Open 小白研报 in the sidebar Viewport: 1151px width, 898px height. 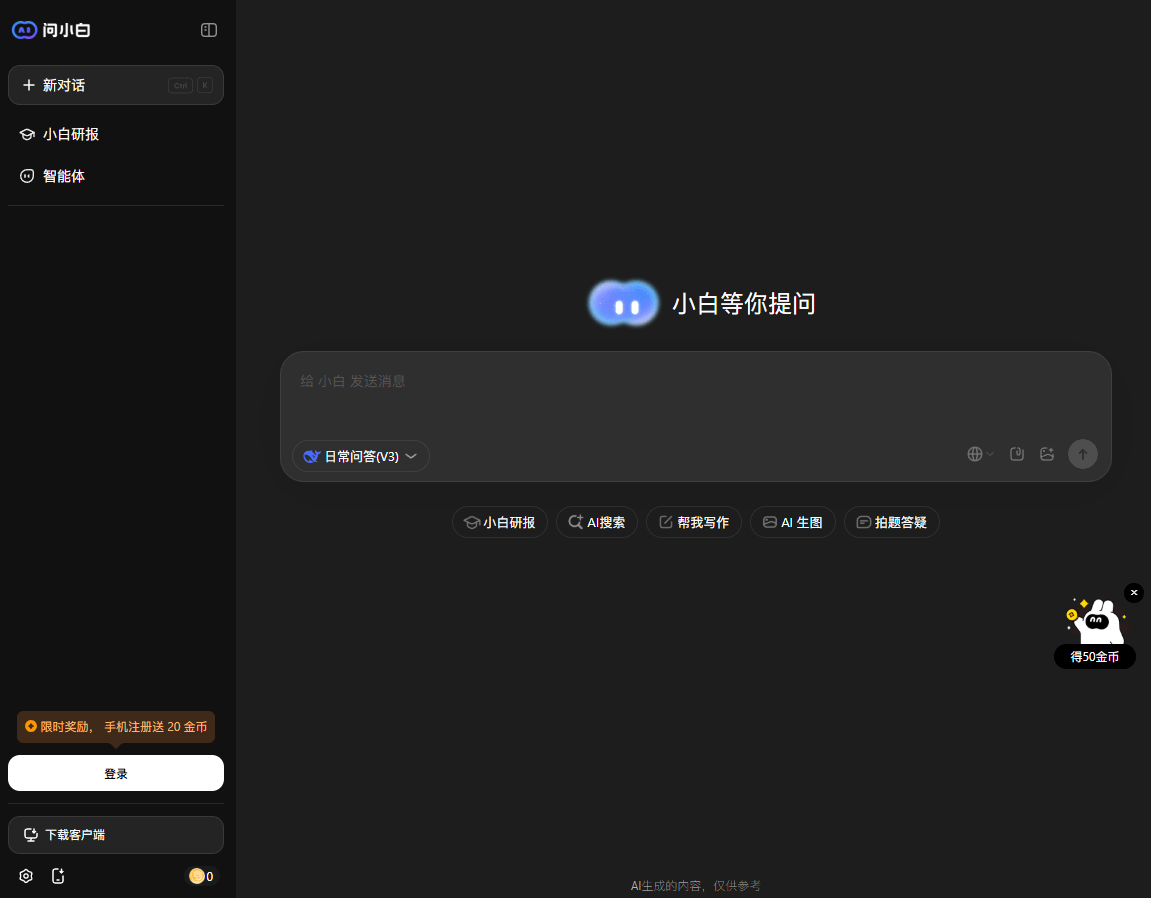(116, 134)
